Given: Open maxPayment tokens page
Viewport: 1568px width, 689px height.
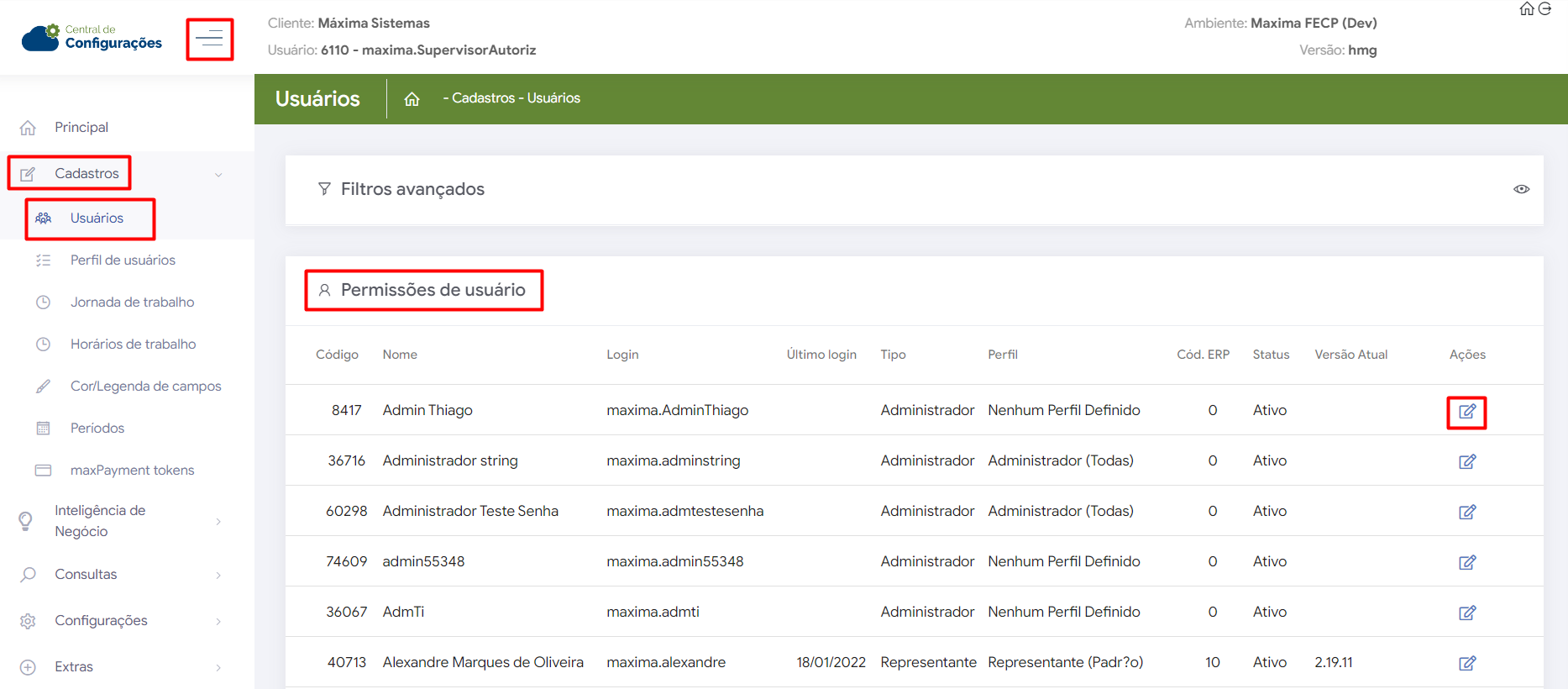Looking at the screenshot, I should [x=132, y=471].
